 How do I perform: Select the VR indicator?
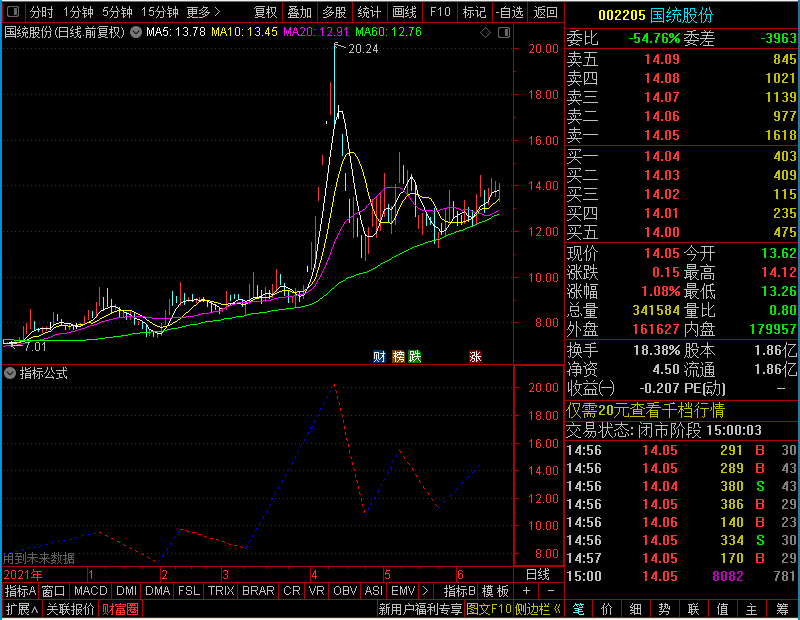pos(316,591)
